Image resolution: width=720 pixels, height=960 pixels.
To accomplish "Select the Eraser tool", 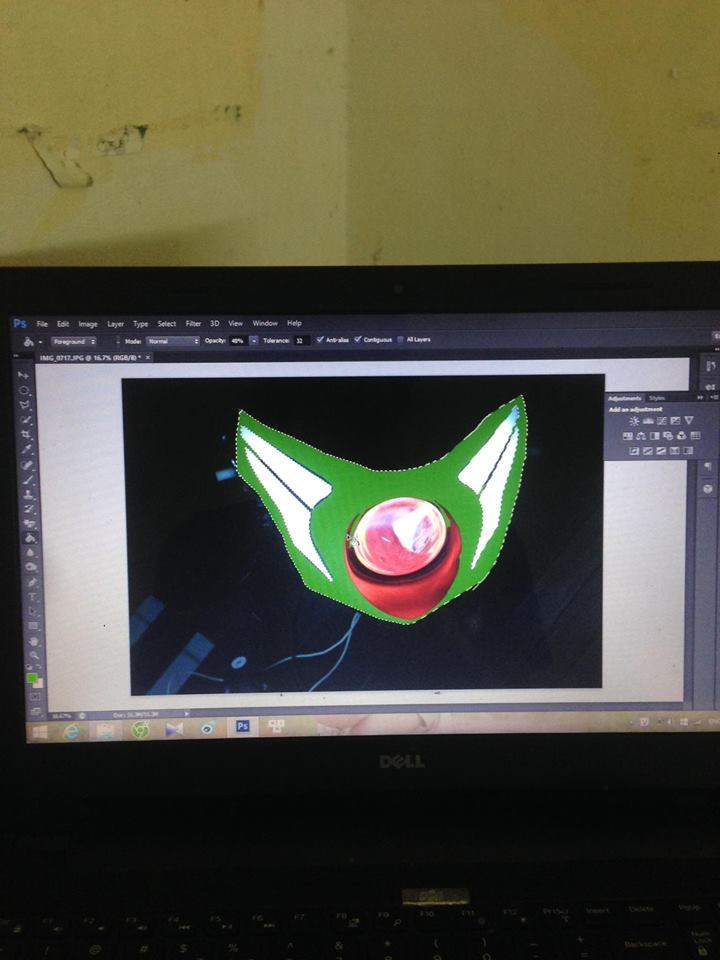I will (29, 522).
